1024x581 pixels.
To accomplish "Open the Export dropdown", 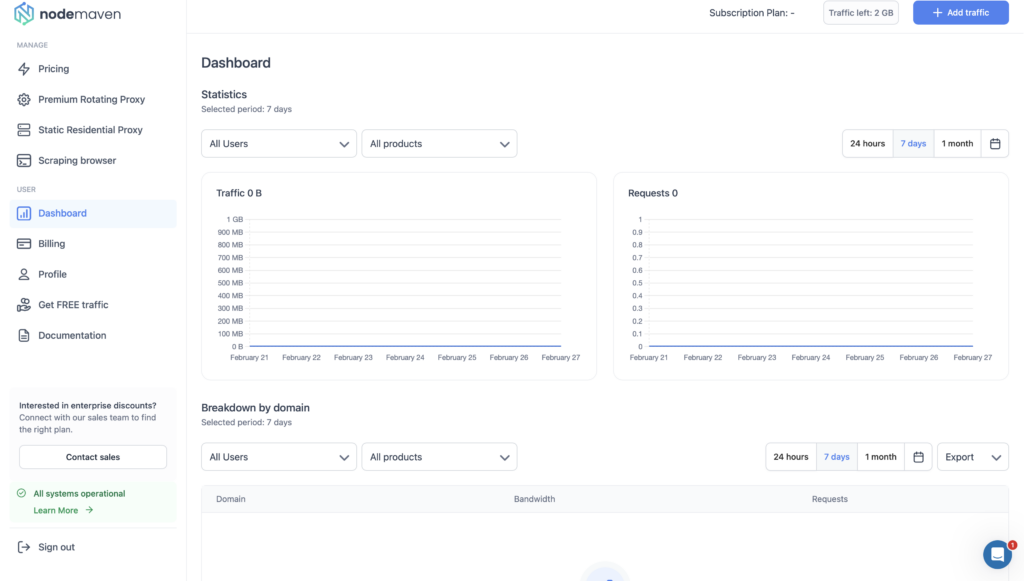I will tap(972, 457).
